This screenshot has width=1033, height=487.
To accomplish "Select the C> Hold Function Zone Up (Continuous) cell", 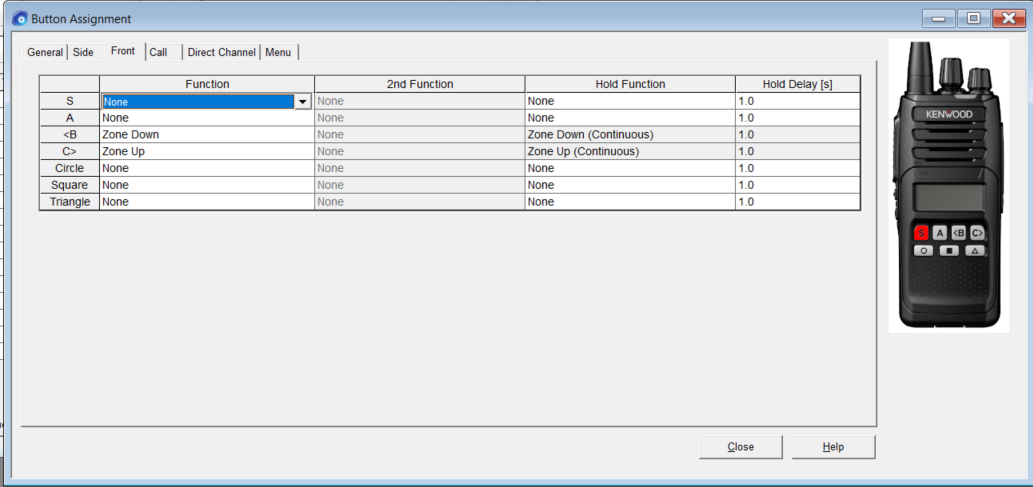I will [630, 152].
